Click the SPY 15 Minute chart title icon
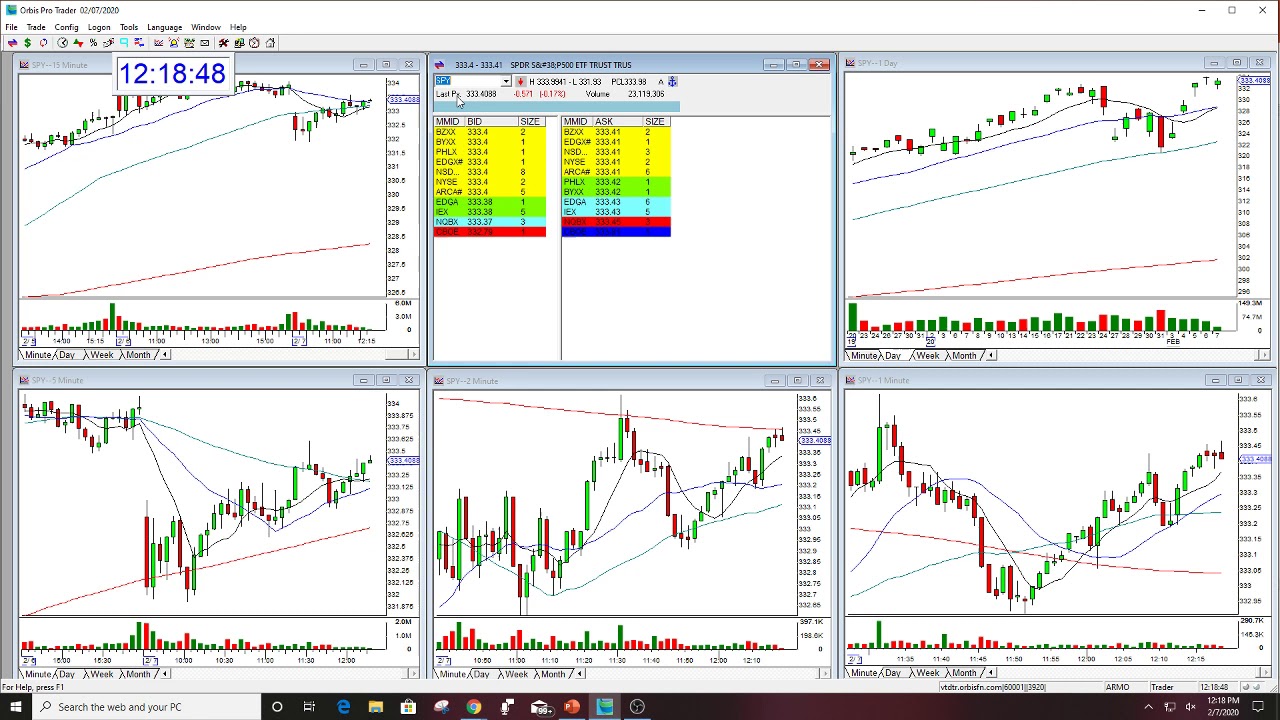Viewport: 1280px width, 720px height. [24, 65]
